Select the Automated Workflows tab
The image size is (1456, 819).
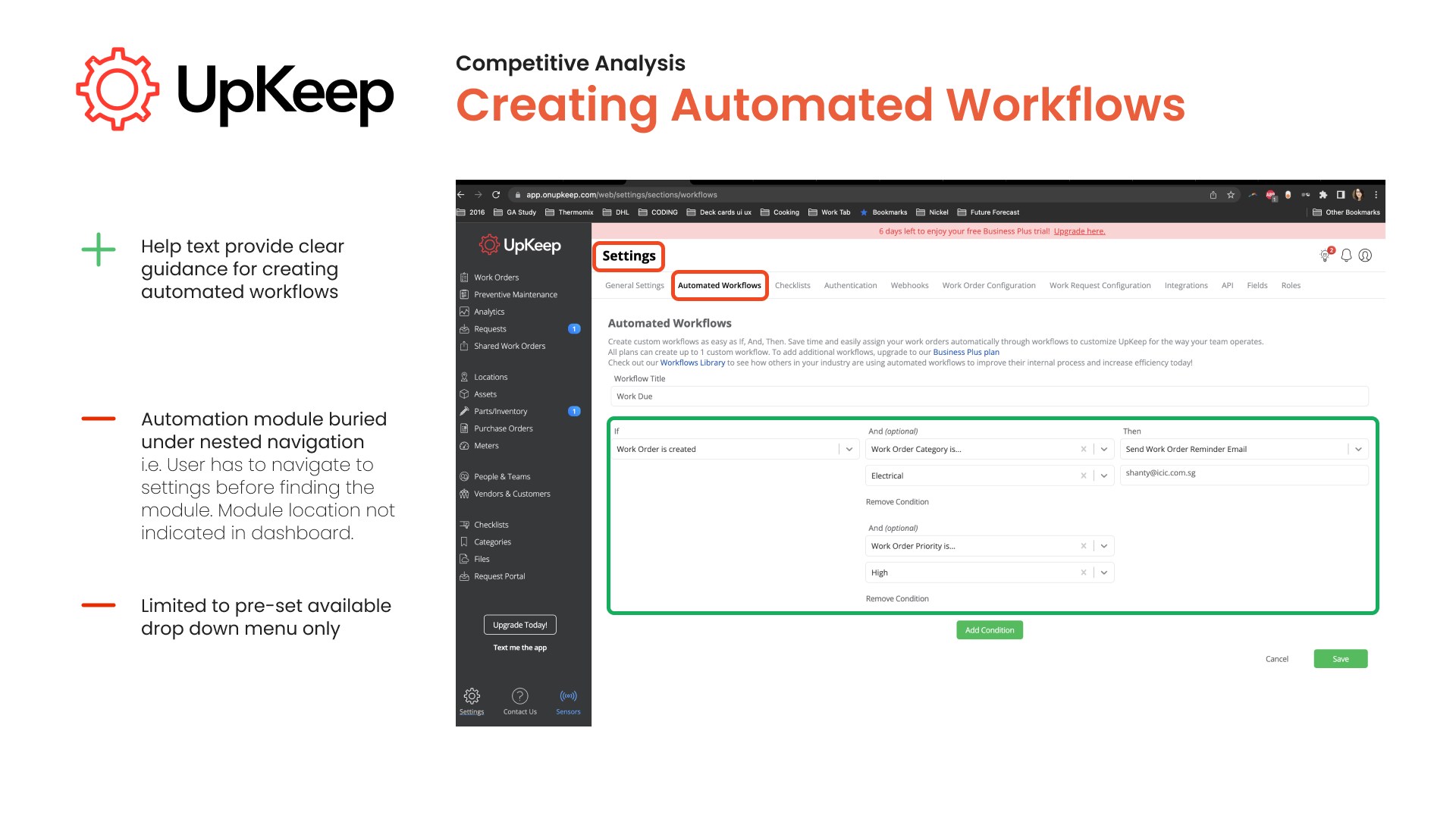tap(720, 286)
